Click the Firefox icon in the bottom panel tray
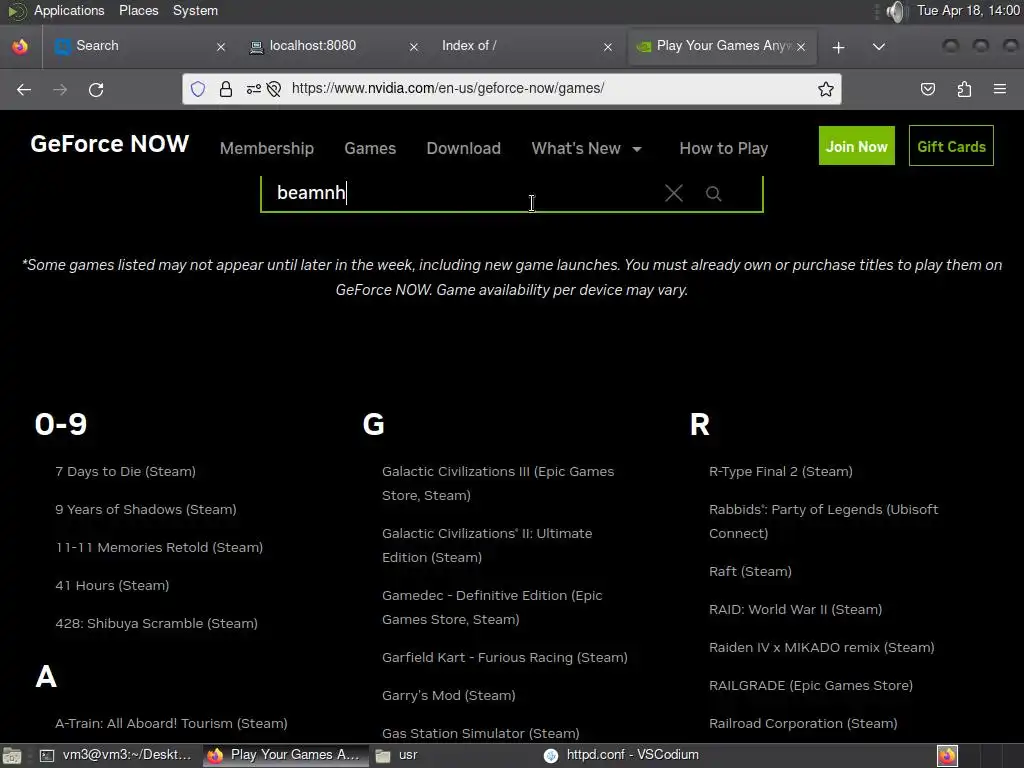Image resolution: width=1024 pixels, height=768 pixels. coord(947,756)
